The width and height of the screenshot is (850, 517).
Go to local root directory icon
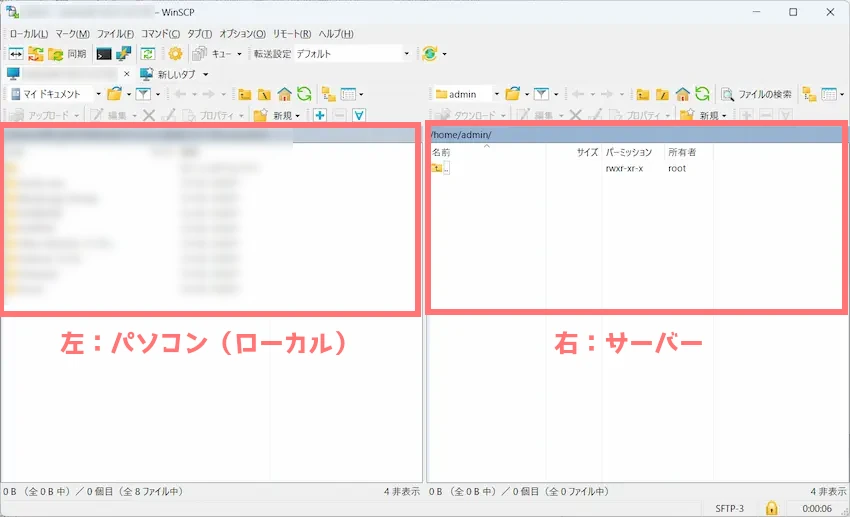(x=264, y=94)
